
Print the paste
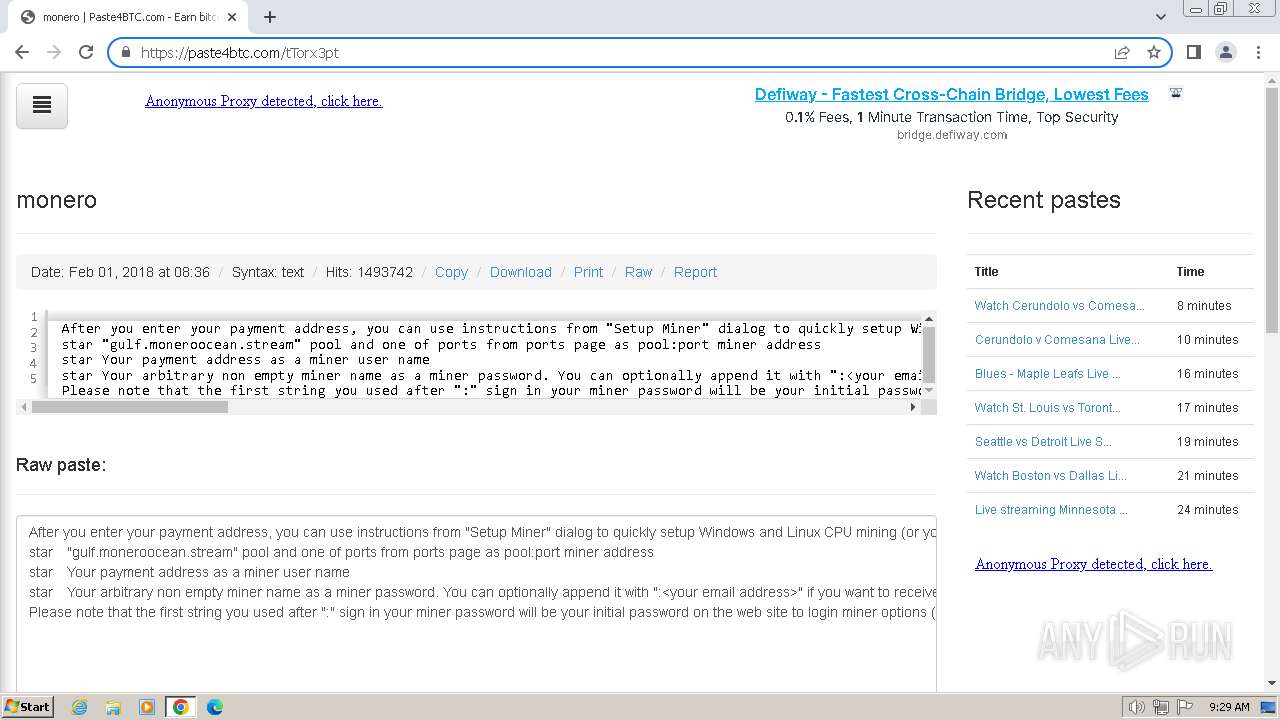pyautogui.click(x=588, y=272)
